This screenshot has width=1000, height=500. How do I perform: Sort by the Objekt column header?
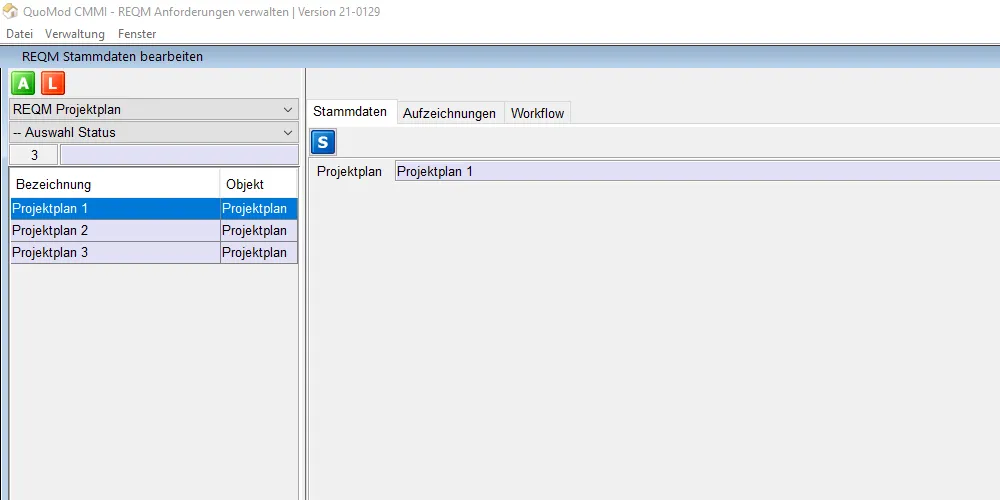pos(258,184)
